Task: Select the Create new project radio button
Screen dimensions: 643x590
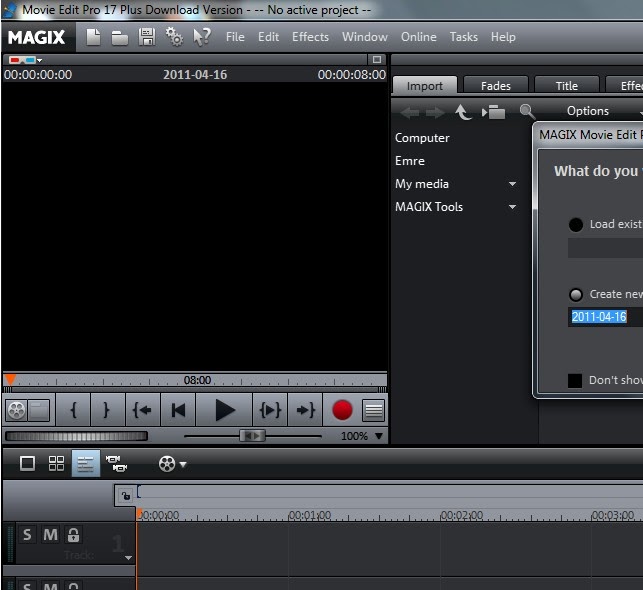Action: (576, 294)
